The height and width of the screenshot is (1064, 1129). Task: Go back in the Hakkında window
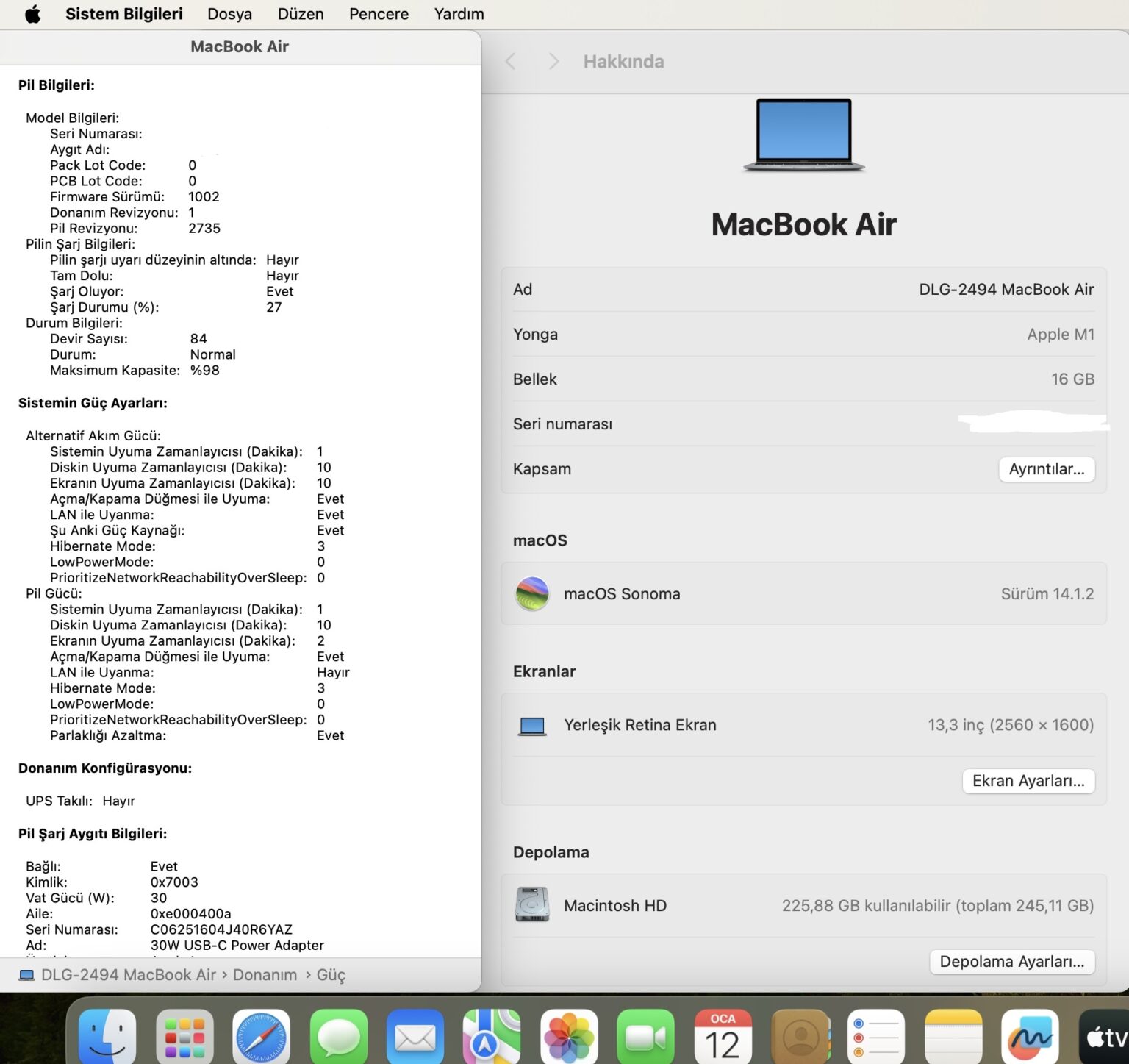coord(511,62)
